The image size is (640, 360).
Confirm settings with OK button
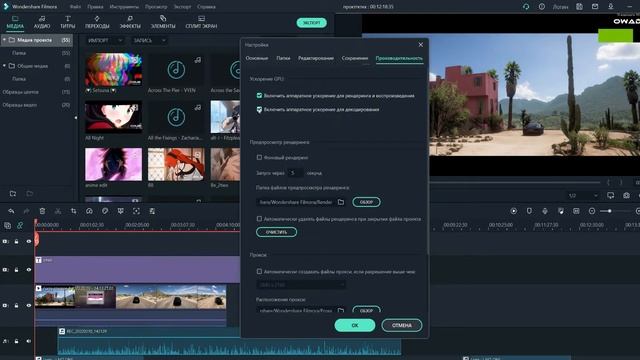pyautogui.click(x=355, y=325)
